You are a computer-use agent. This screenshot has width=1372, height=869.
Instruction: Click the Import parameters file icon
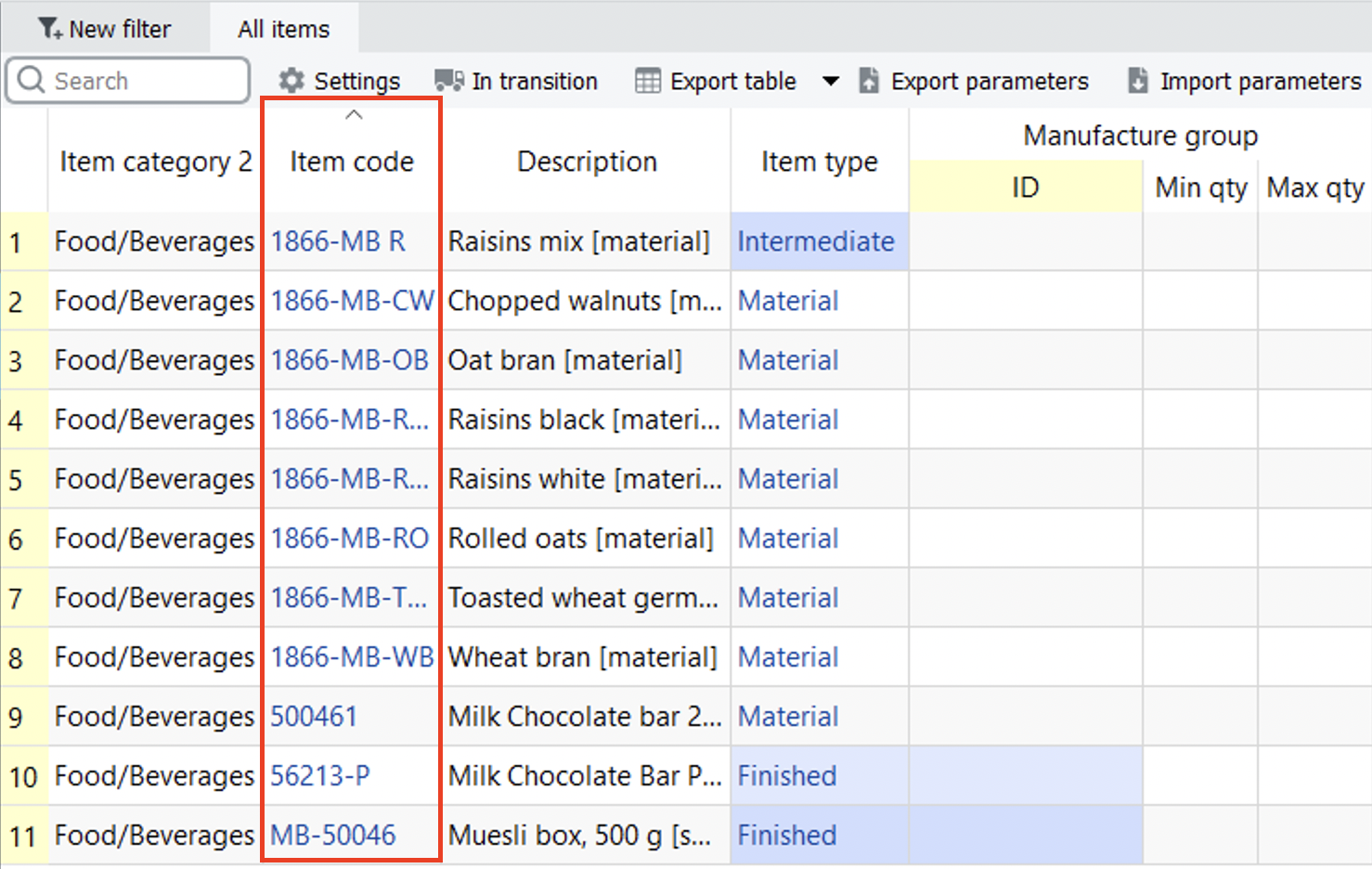(1137, 81)
